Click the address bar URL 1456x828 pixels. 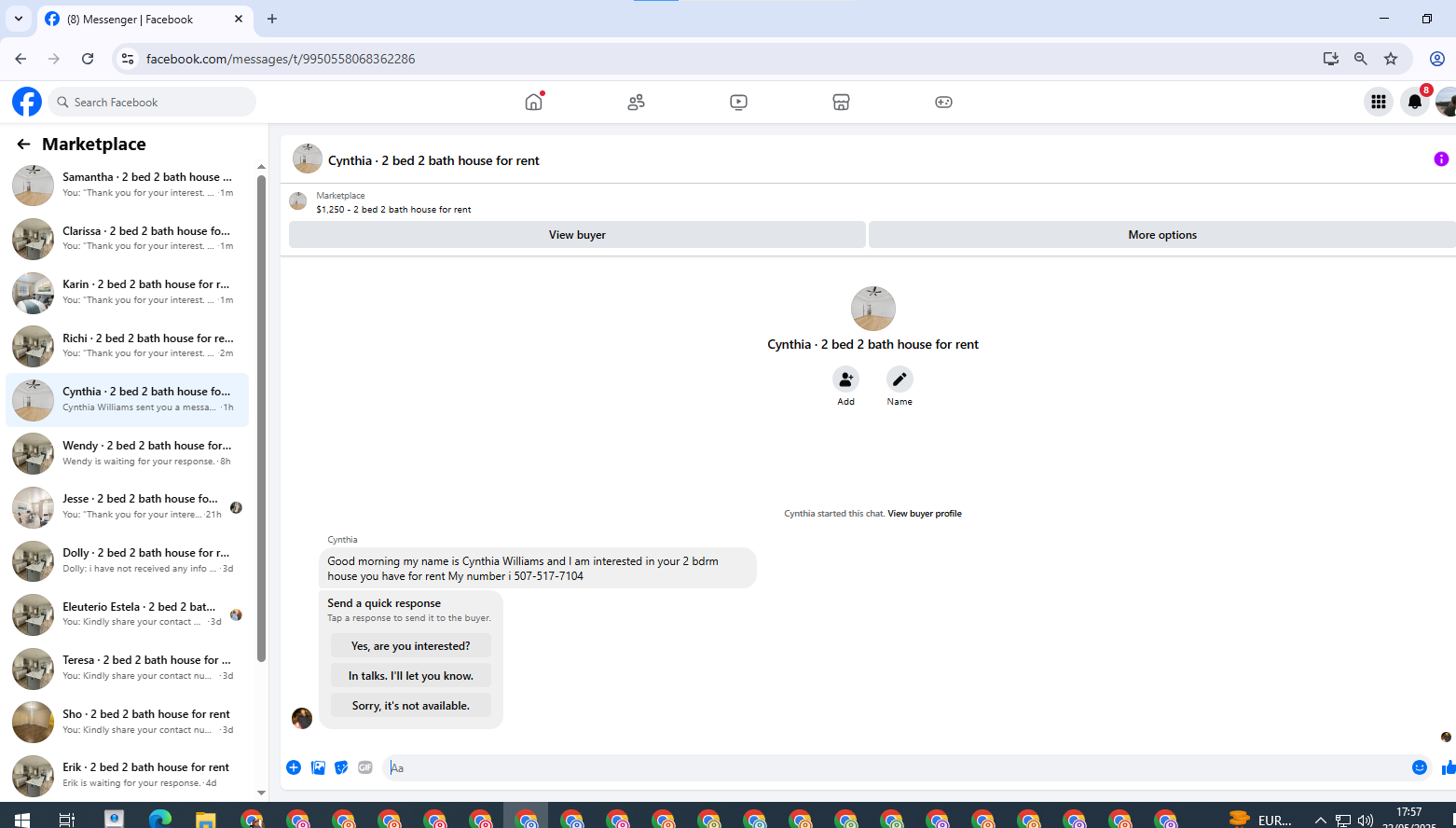[x=281, y=59]
